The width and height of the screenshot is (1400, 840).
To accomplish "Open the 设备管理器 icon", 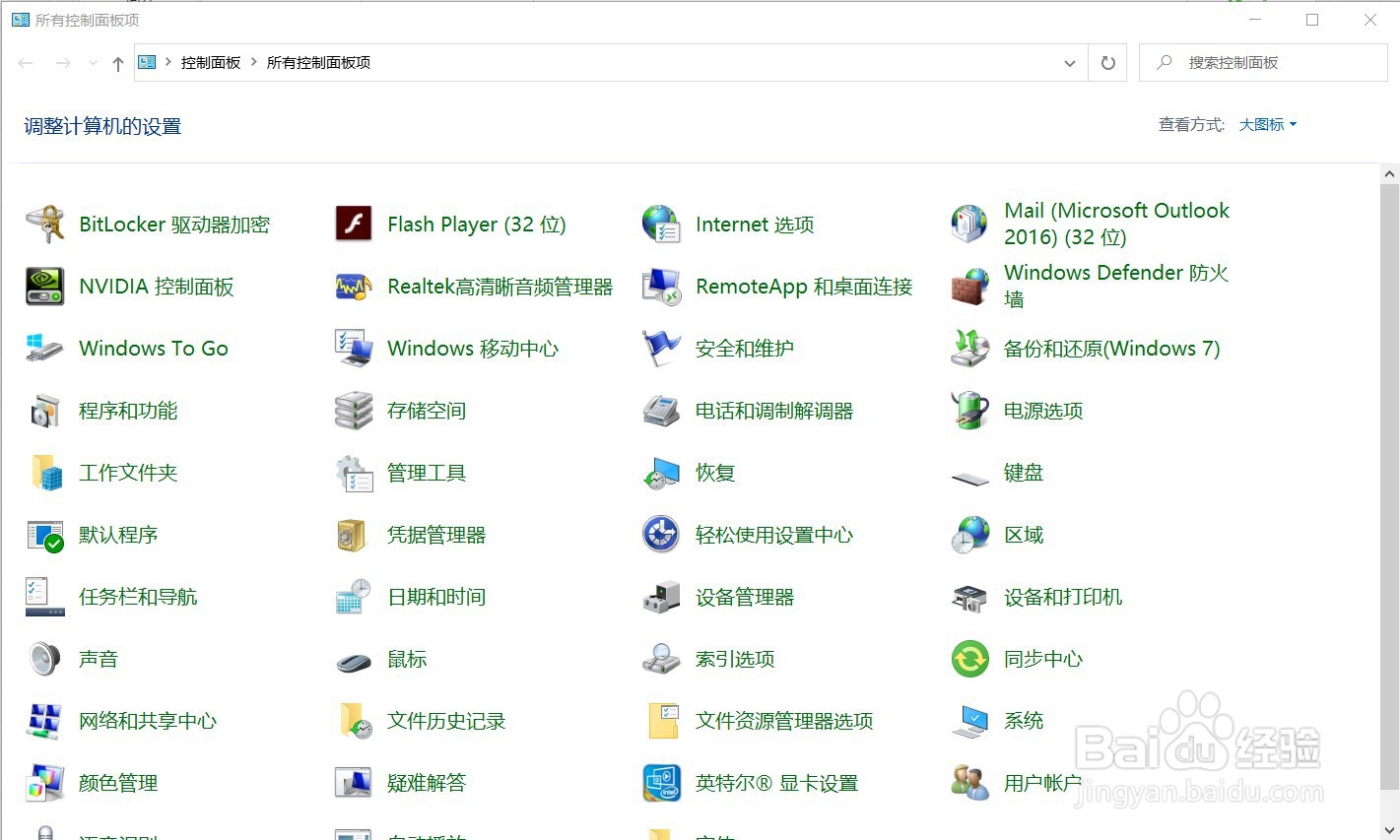I will (662, 597).
